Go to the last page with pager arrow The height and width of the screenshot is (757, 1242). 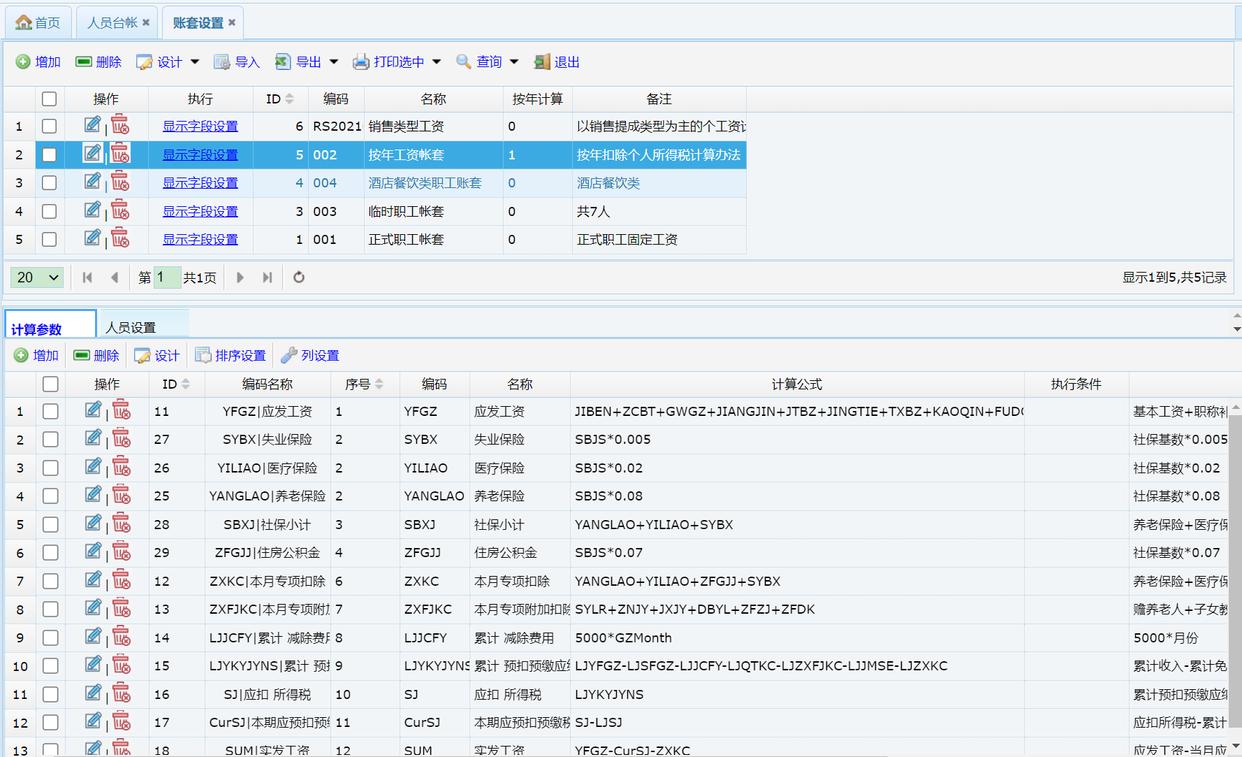(x=267, y=278)
